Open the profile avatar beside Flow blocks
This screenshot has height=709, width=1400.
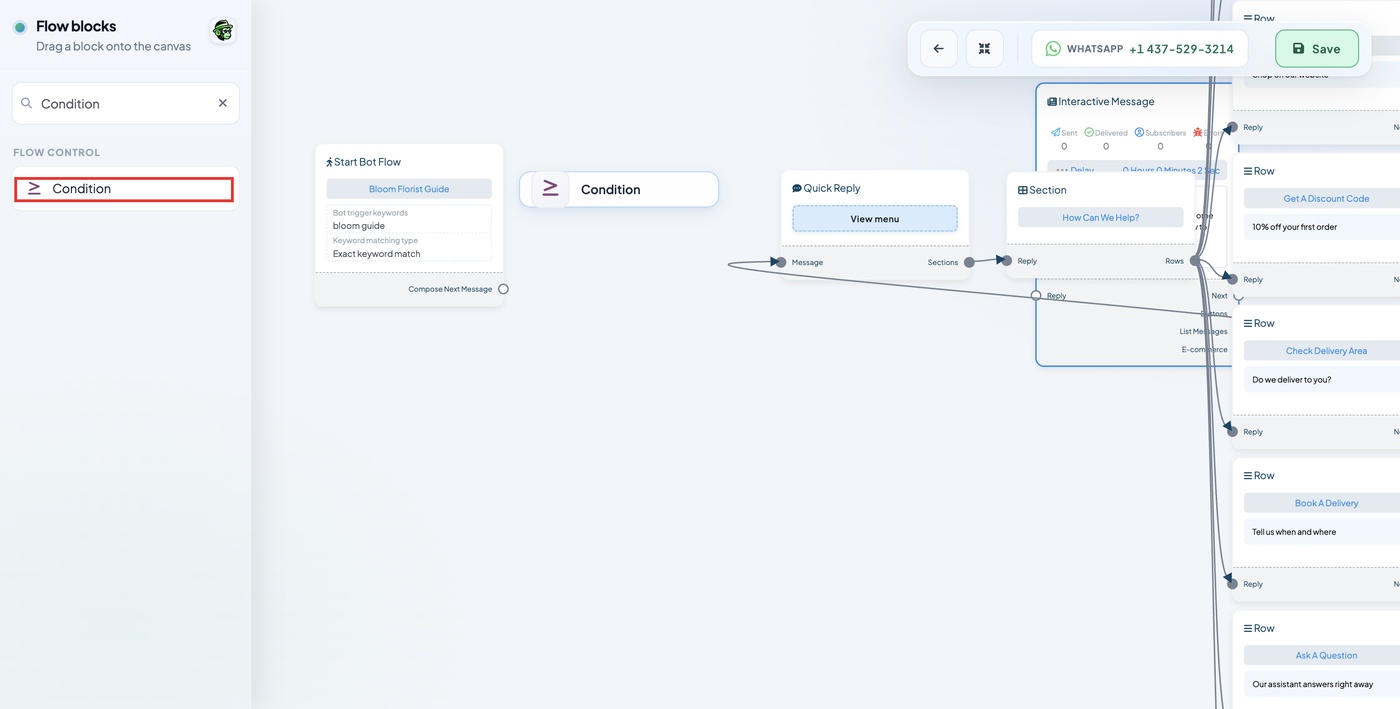(x=223, y=31)
